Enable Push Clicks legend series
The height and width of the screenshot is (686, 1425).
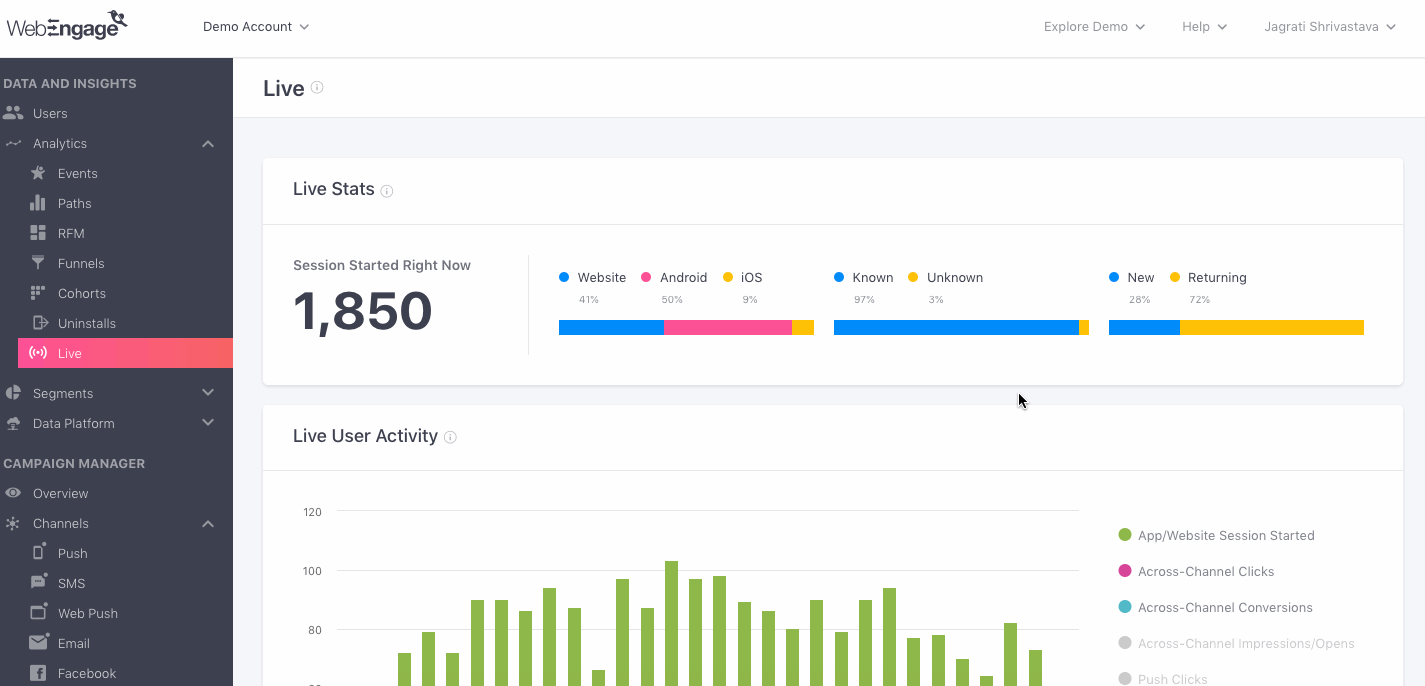[x=1163, y=679]
